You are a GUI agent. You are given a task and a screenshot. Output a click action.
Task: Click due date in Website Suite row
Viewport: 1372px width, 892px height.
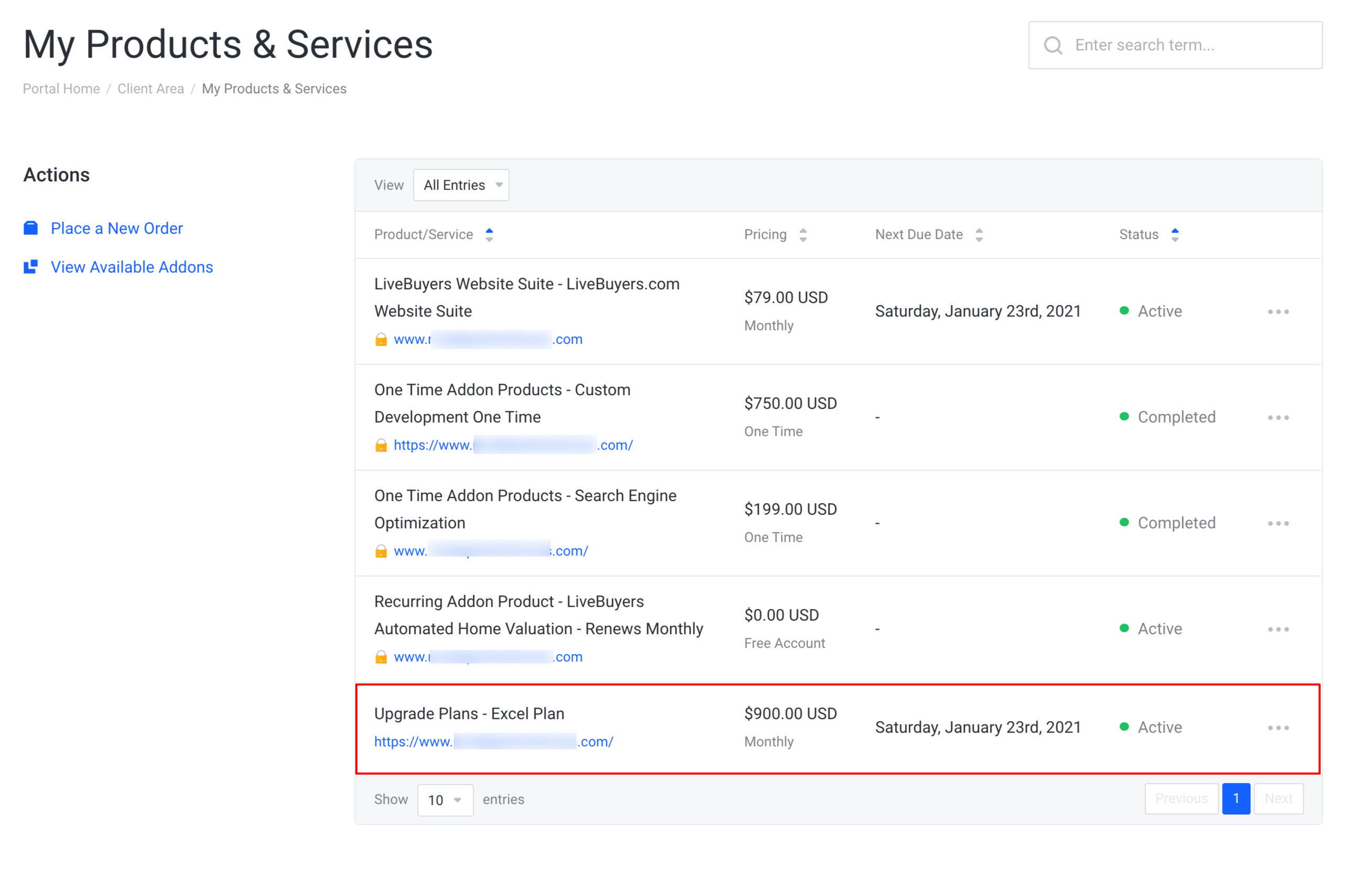click(978, 311)
